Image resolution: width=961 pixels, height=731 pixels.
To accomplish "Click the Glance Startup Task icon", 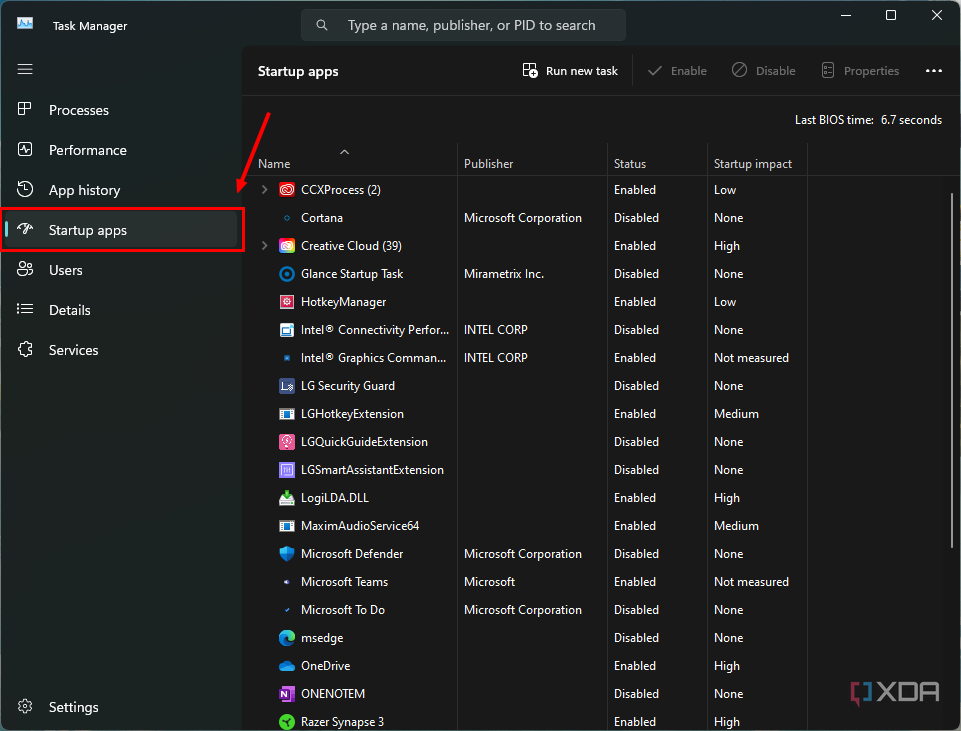I will click(x=287, y=274).
